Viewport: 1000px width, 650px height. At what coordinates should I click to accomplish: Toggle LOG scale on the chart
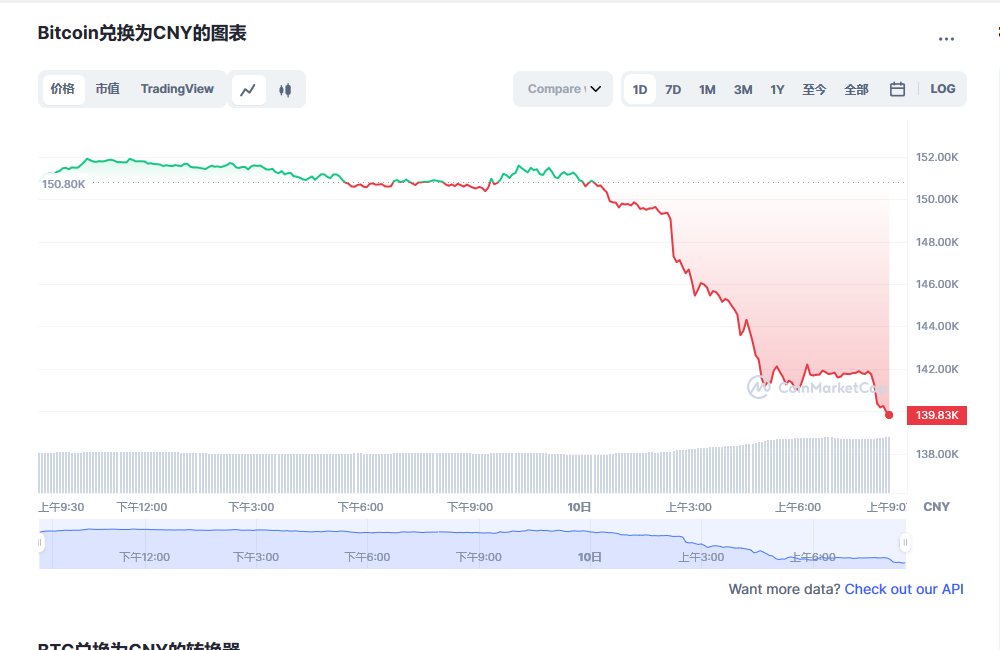tap(942, 89)
